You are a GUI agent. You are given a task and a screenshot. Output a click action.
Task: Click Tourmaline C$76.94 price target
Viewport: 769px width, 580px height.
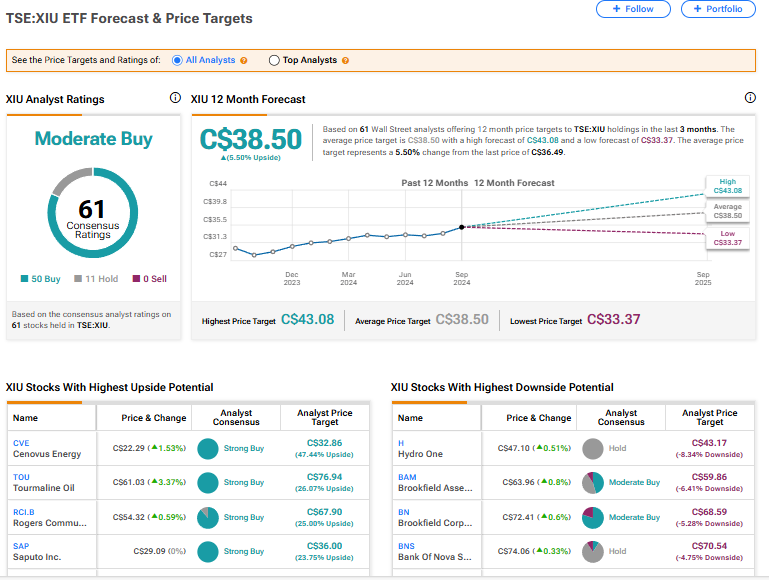tap(324, 477)
